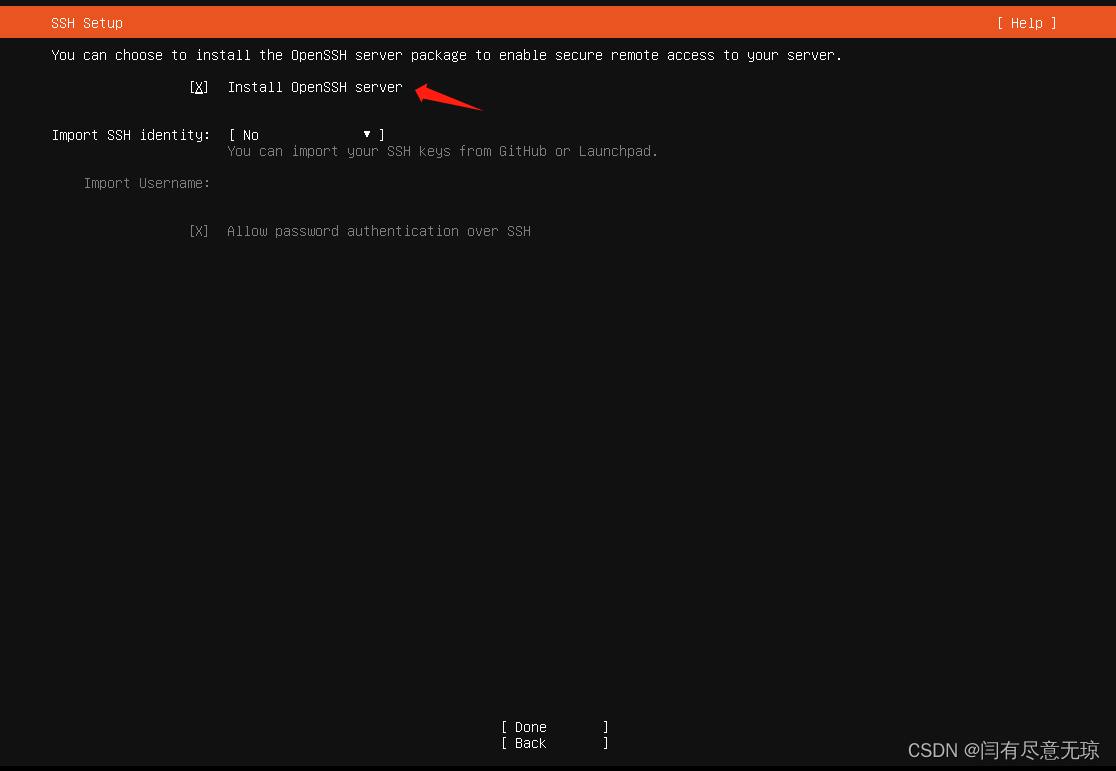Click the 'Import SSH identity:' label
This screenshot has width=1116, height=771.
pyautogui.click(x=131, y=135)
